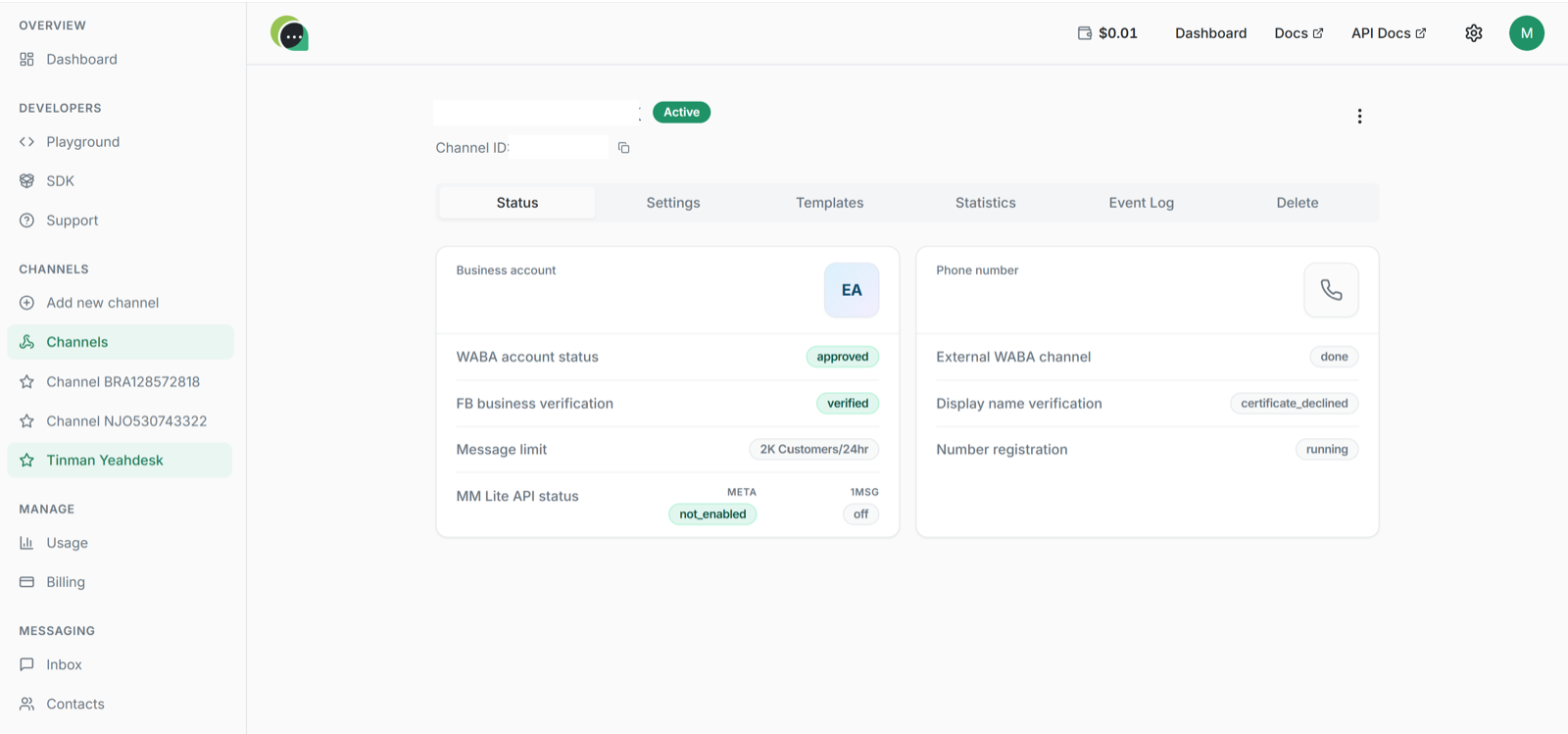
Task: Click the Dashboard grid icon in sidebar
Action: 26,60
